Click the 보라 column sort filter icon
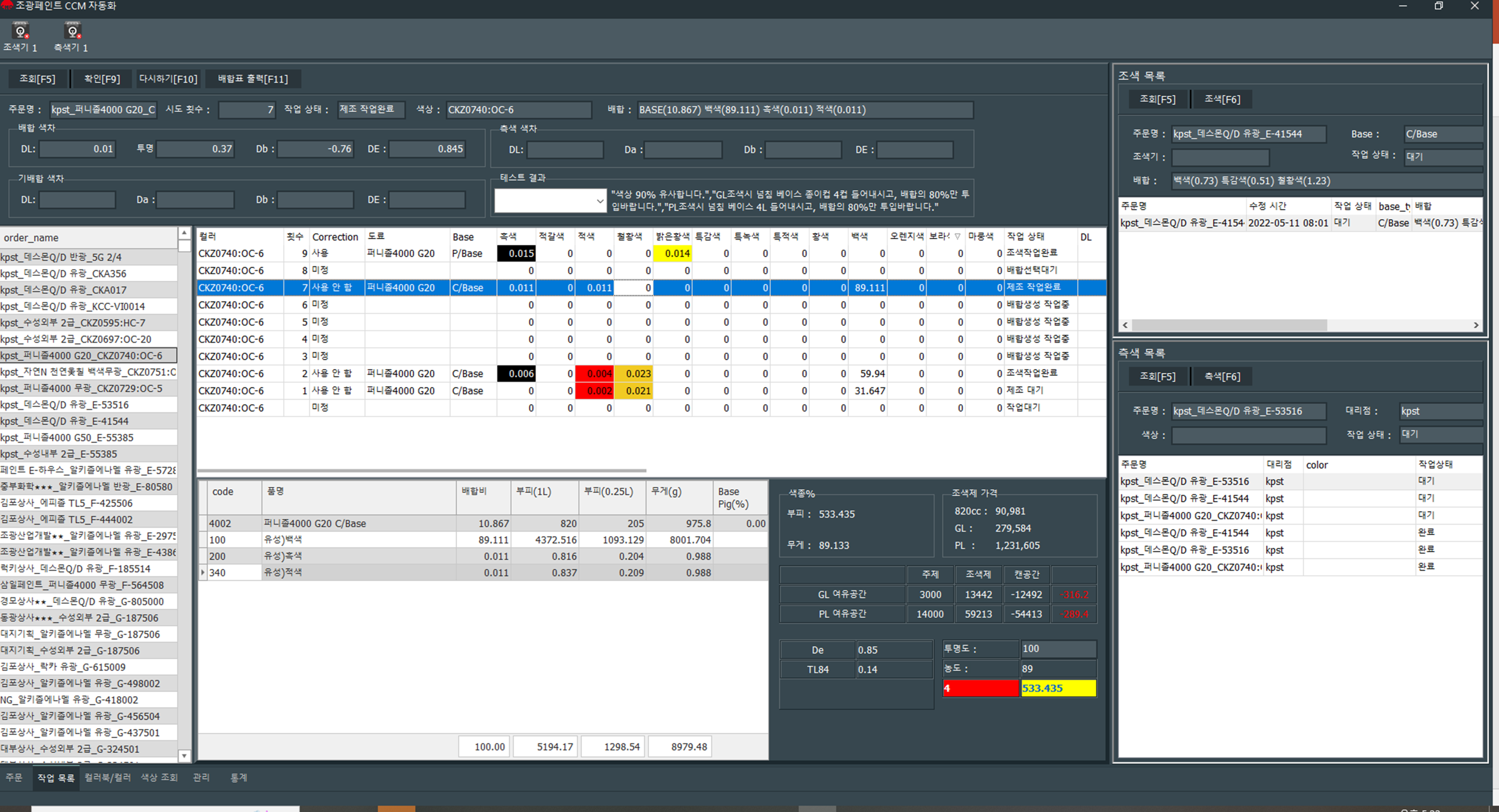Image resolution: width=1499 pixels, height=812 pixels. (957, 236)
